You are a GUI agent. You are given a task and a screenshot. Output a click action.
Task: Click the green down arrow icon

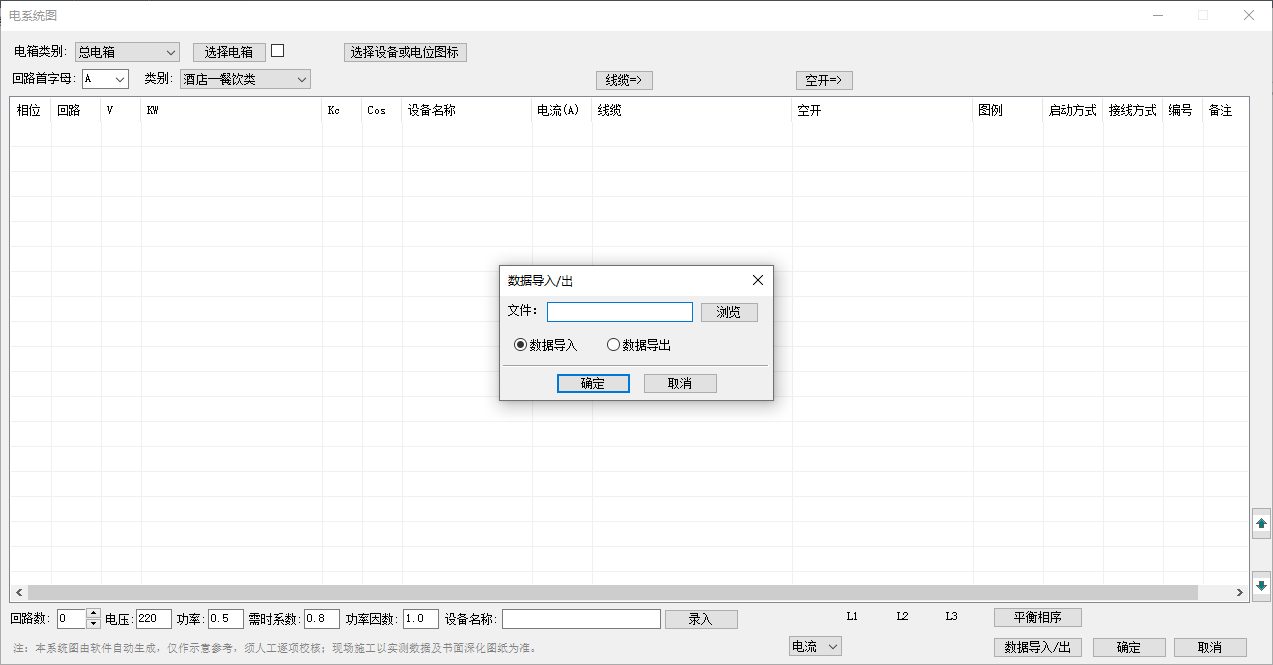pos(1262,585)
